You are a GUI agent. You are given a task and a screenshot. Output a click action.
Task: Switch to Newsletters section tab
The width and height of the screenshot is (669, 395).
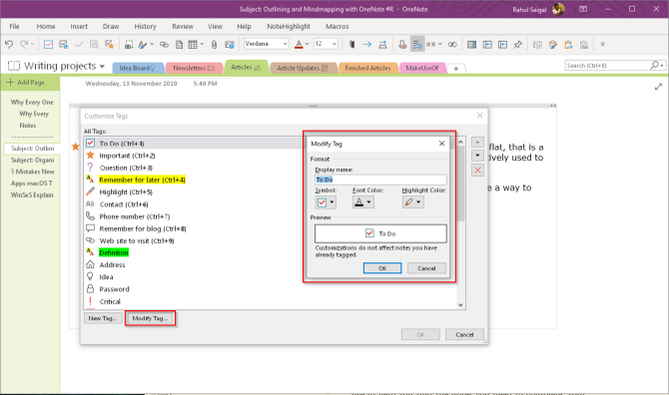194,68
